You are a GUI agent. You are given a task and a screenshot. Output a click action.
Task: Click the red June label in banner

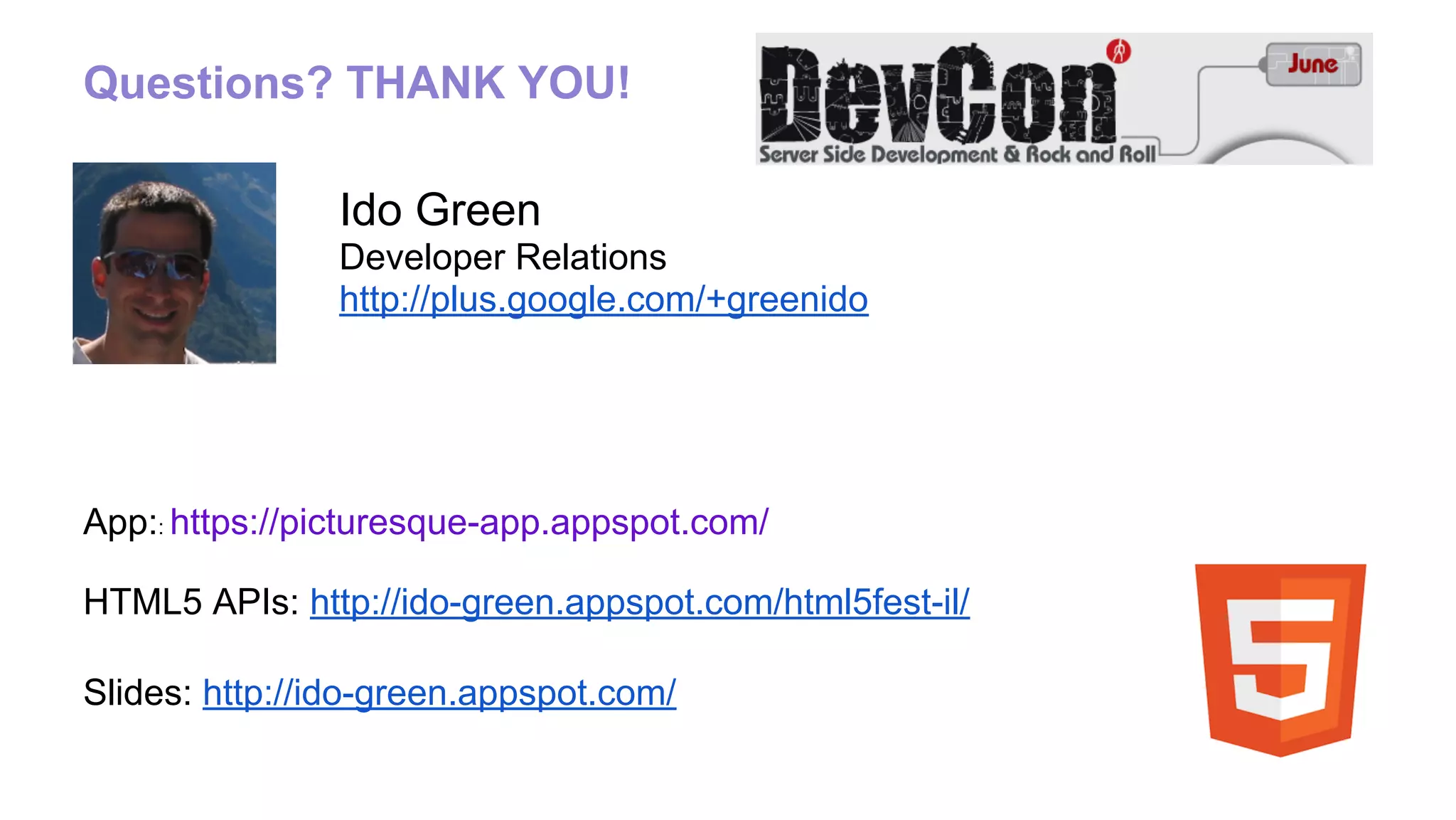coord(1312,64)
